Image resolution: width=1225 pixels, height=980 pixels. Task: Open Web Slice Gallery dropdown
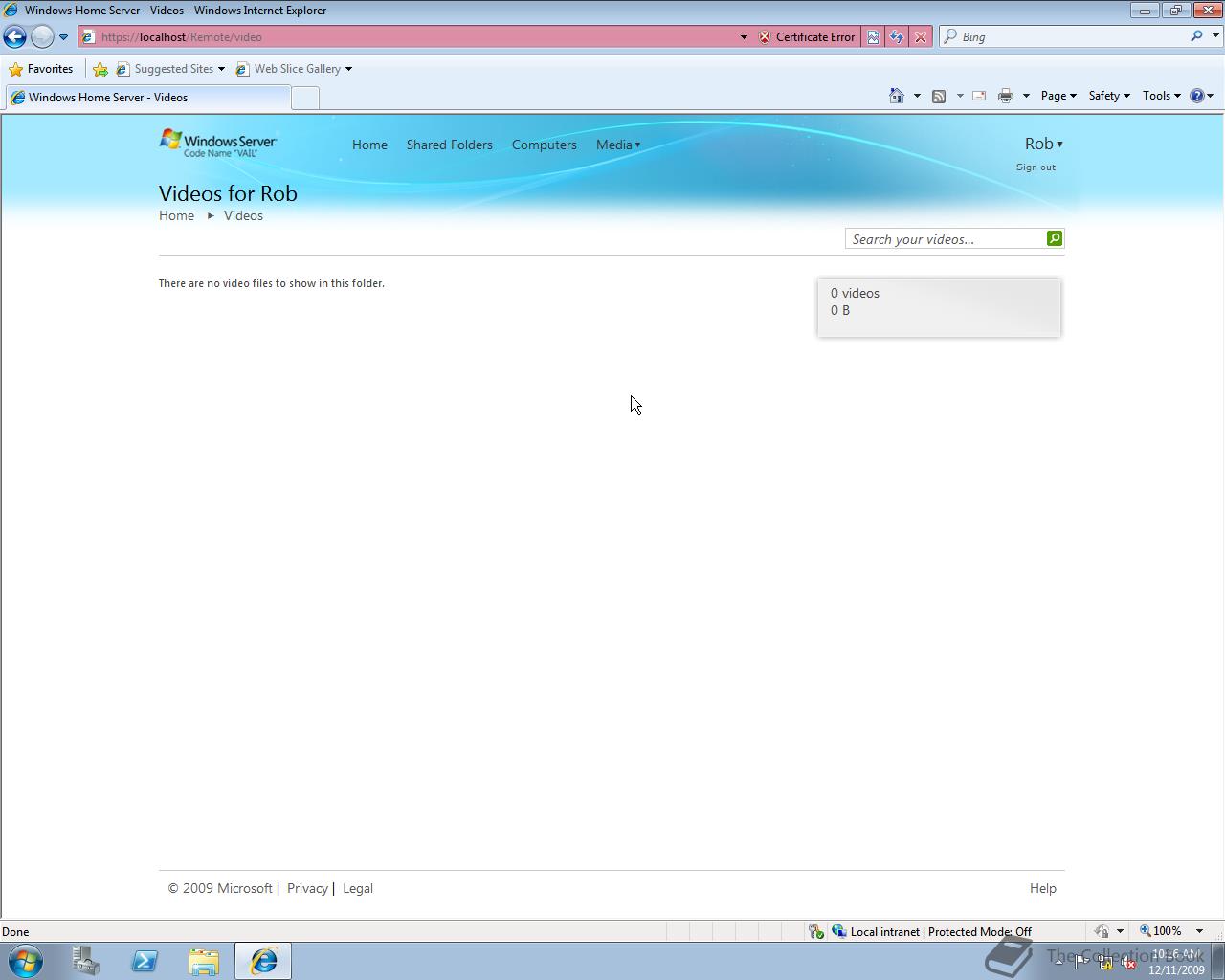click(294, 69)
